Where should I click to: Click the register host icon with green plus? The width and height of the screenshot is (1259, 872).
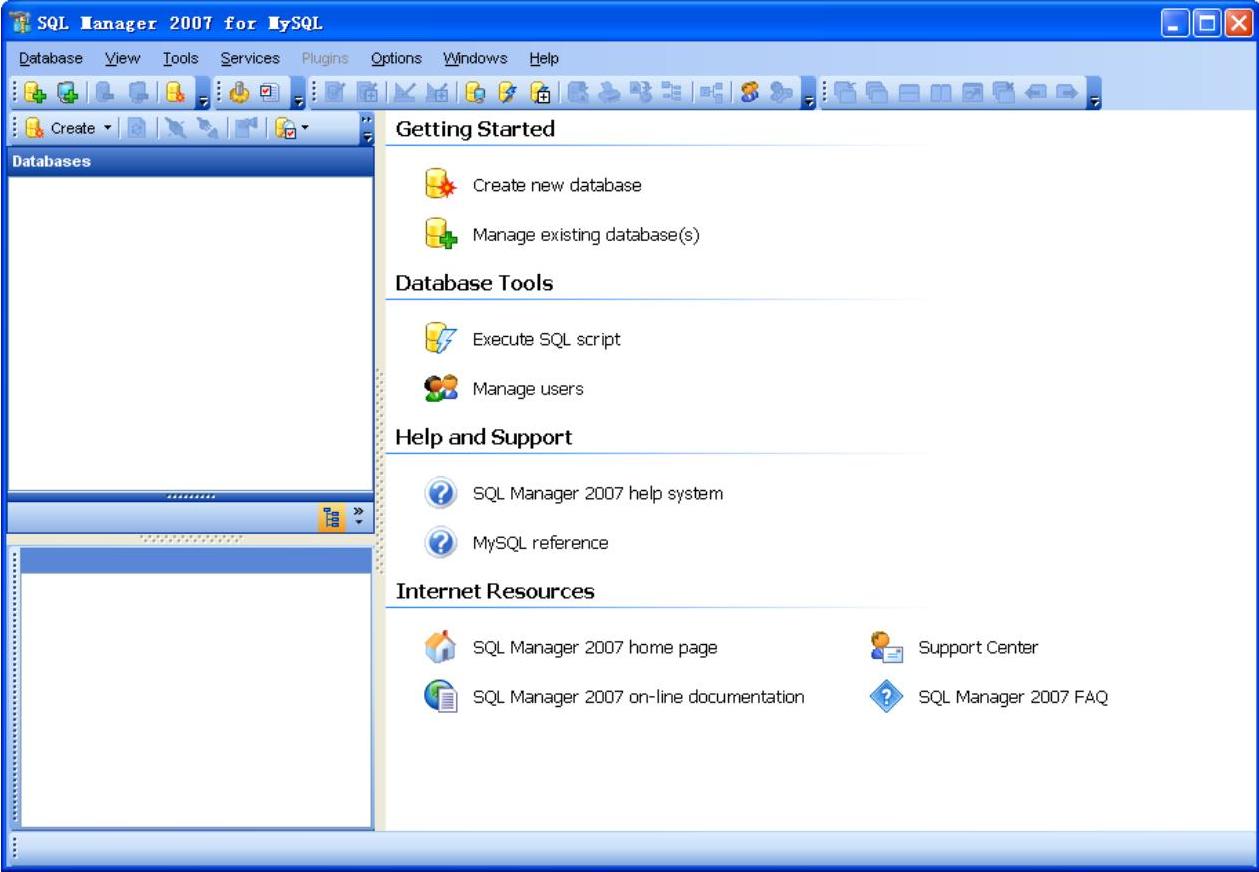[66, 94]
